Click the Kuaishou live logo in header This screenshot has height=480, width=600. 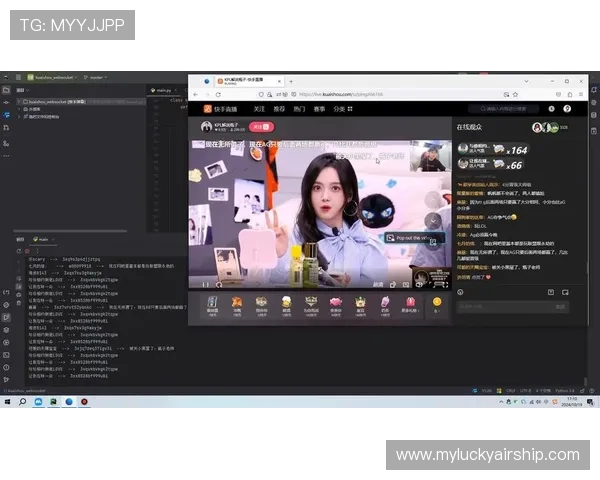tap(218, 108)
